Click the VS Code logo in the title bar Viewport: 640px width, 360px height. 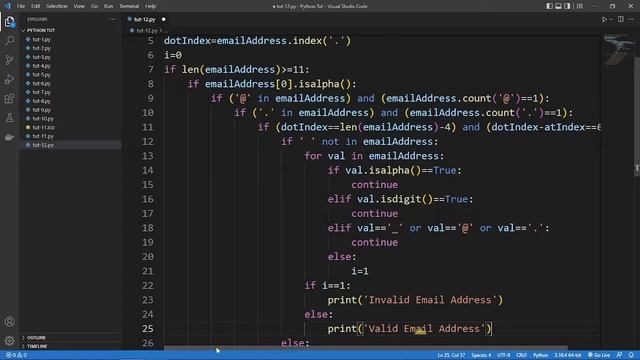click(7, 6)
